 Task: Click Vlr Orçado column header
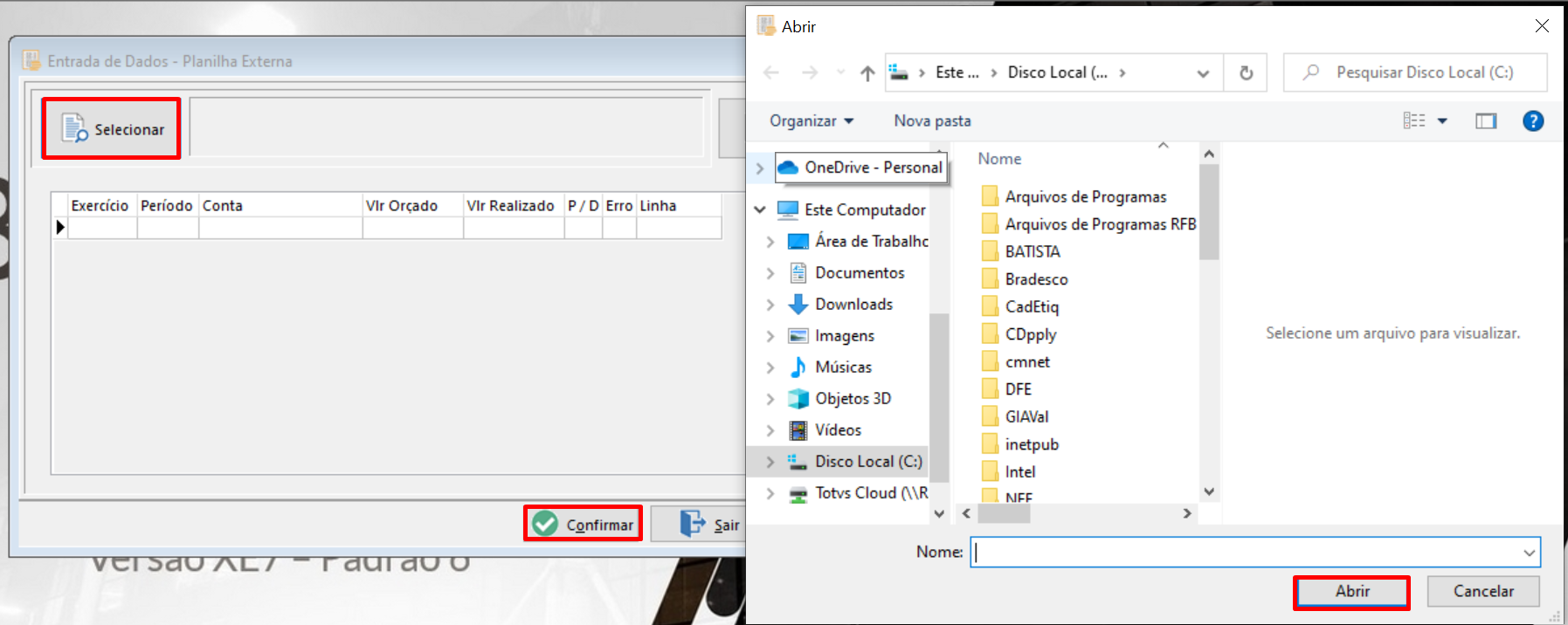[412, 205]
